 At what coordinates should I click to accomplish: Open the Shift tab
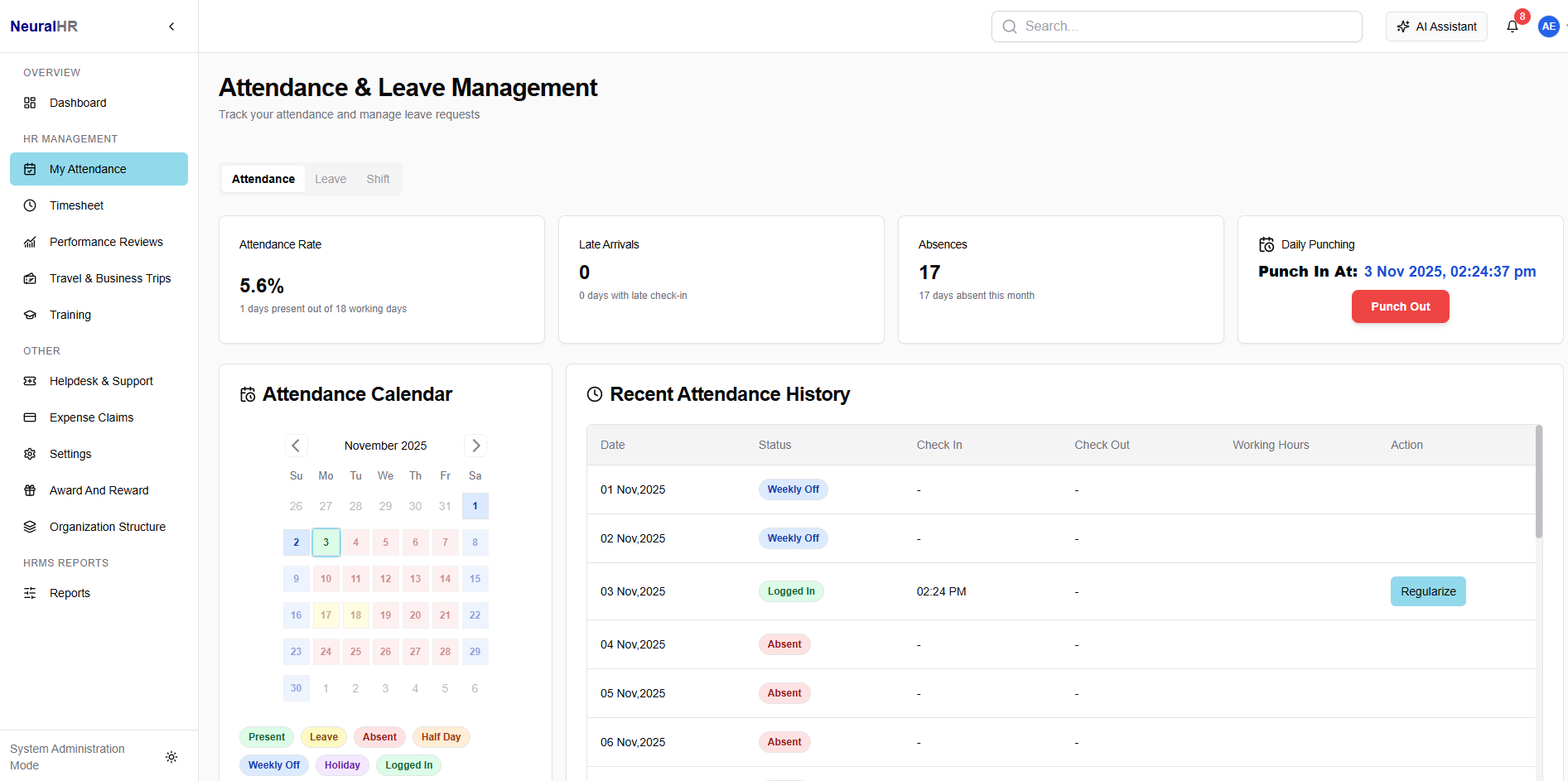(x=378, y=179)
